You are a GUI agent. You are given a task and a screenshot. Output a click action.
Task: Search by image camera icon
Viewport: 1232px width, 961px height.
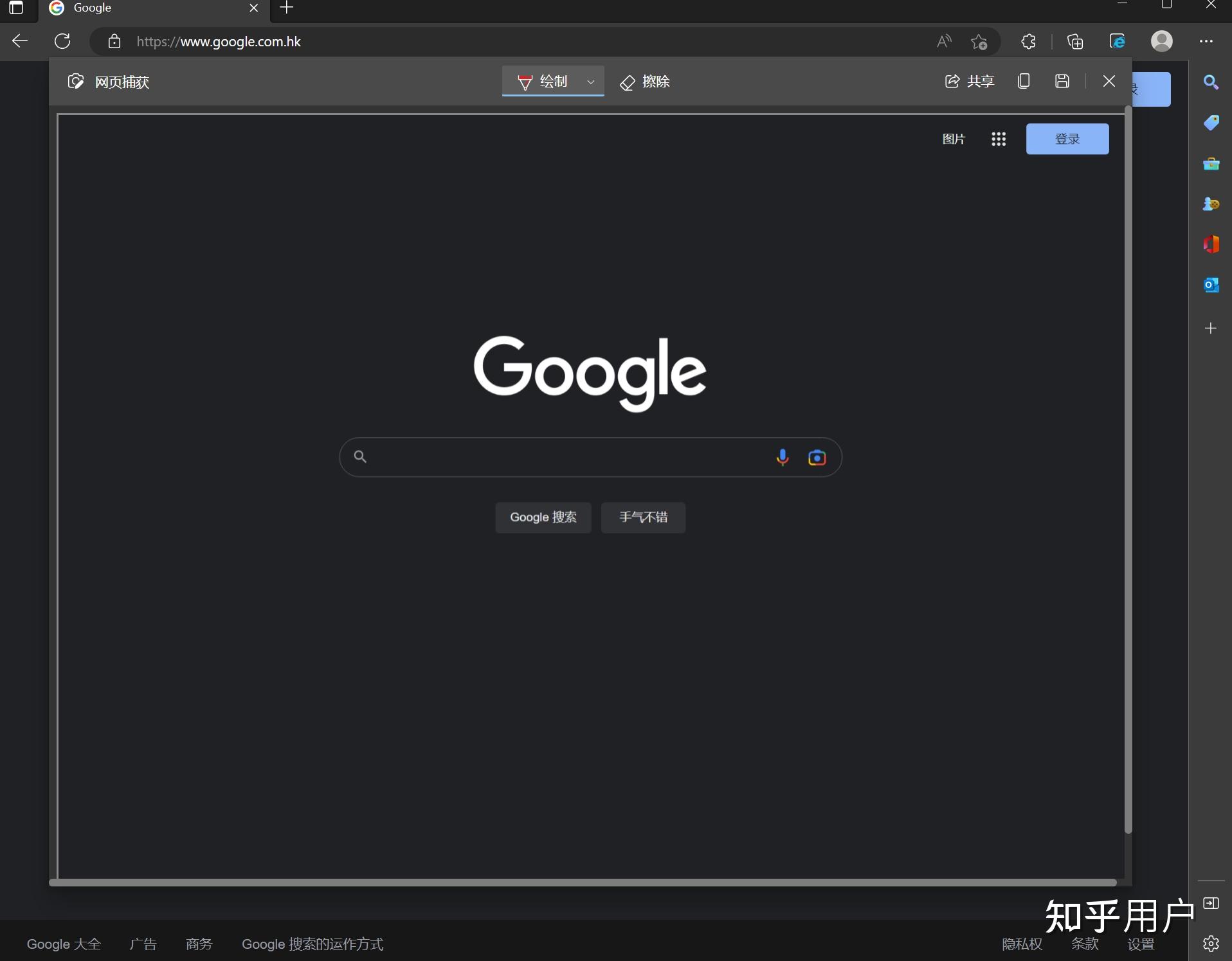click(x=817, y=458)
